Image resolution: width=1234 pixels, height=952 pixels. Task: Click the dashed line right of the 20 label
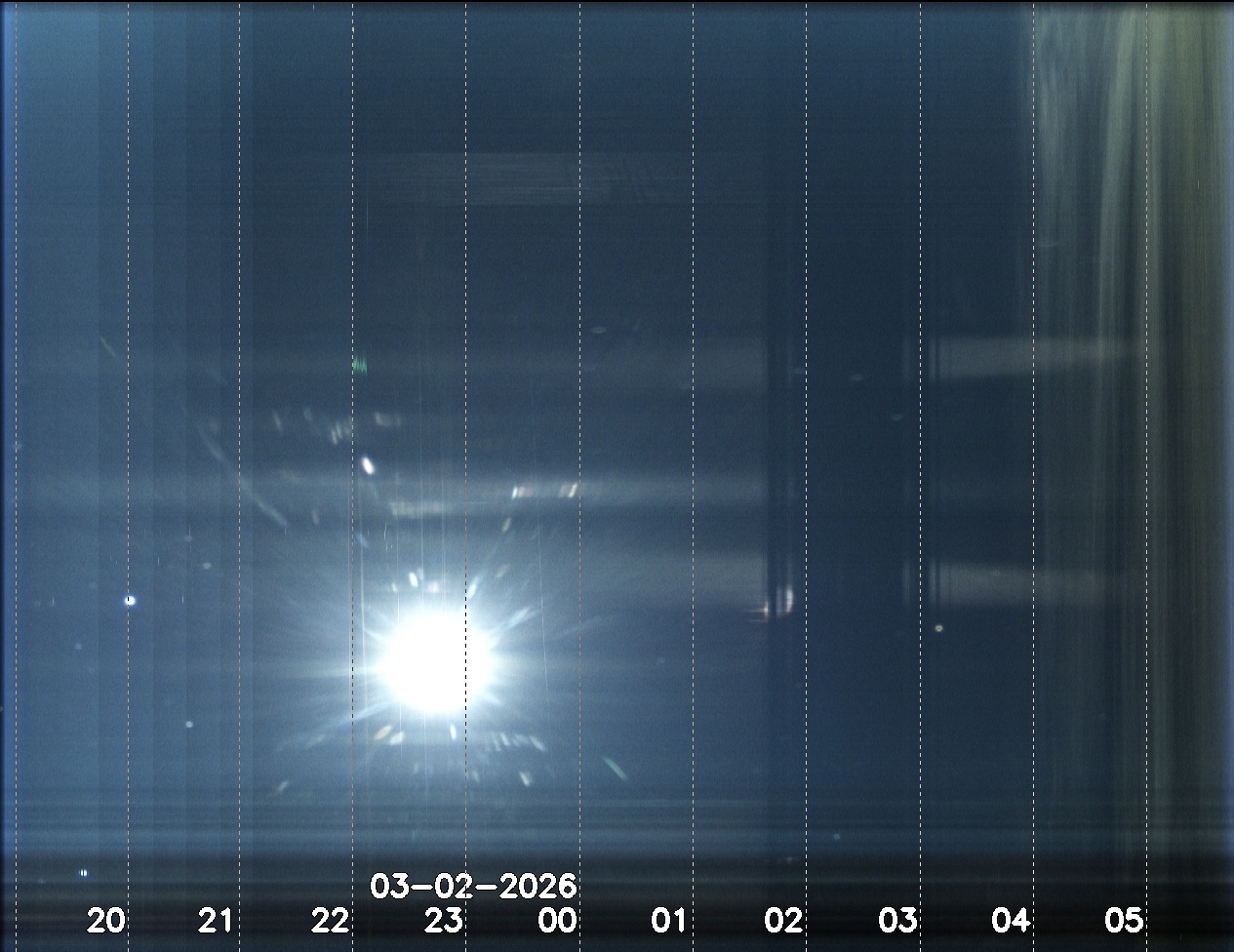coord(127,488)
